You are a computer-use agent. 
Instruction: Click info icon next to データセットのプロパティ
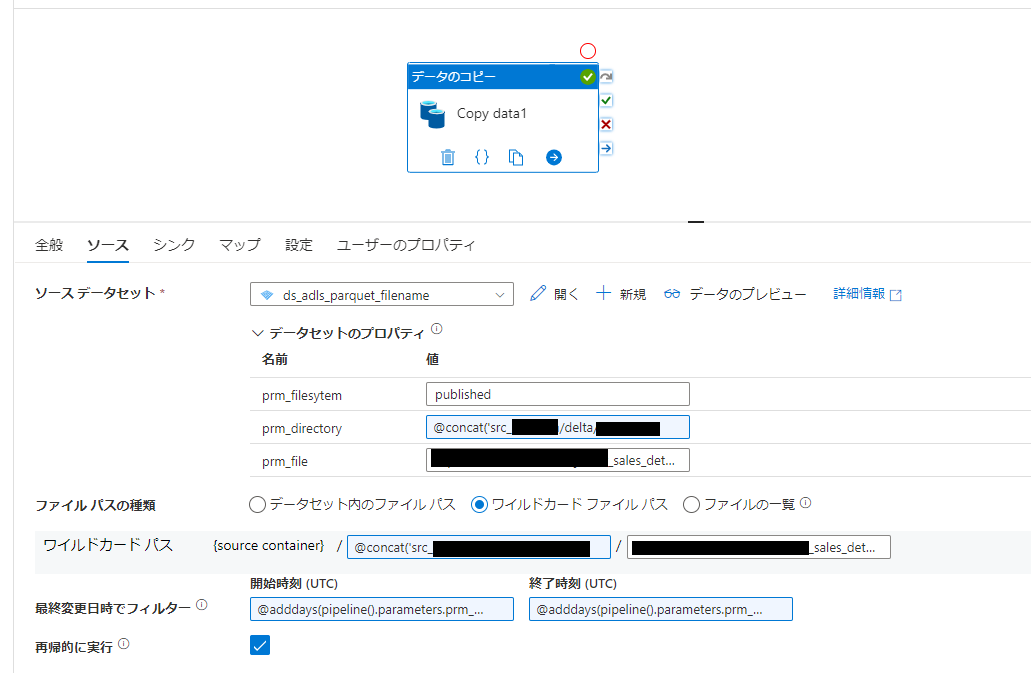point(437,329)
